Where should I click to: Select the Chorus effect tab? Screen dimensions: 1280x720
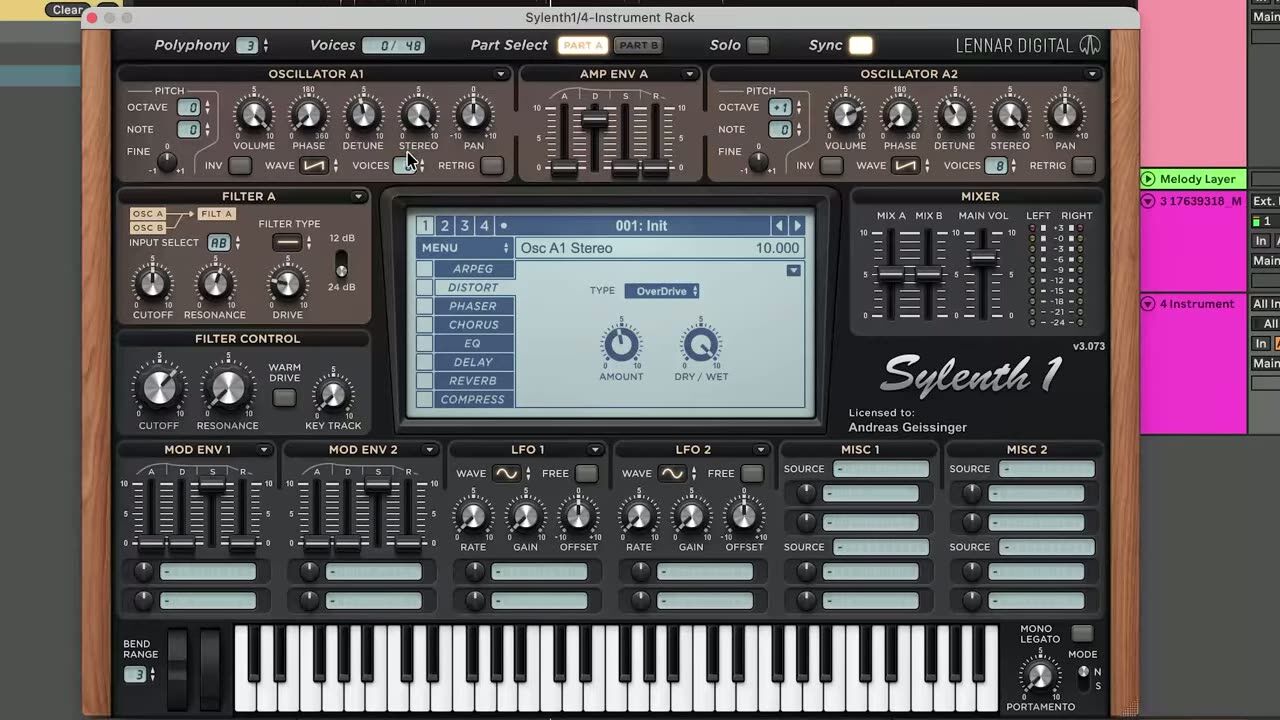473,325
